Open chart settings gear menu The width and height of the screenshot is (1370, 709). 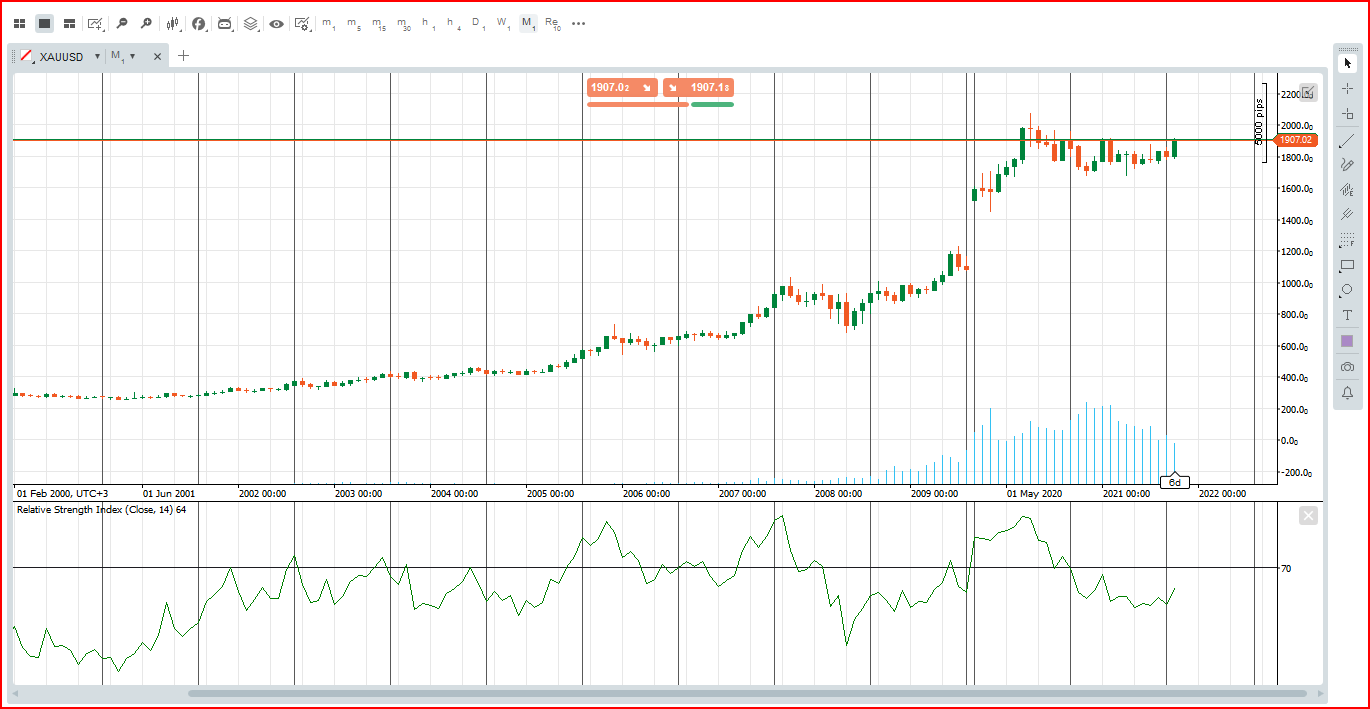click(x=302, y=23)
